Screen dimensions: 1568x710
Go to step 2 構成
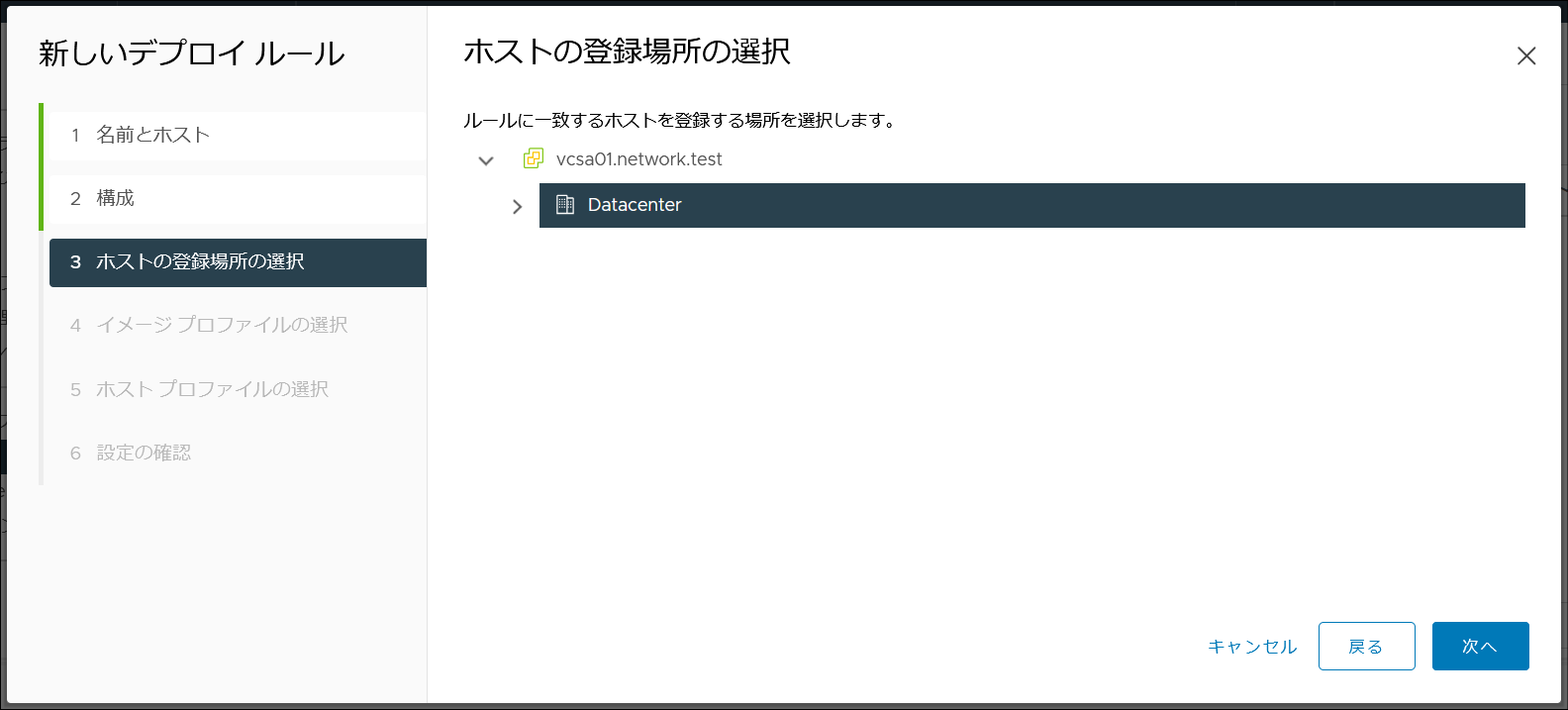(238, 199)
